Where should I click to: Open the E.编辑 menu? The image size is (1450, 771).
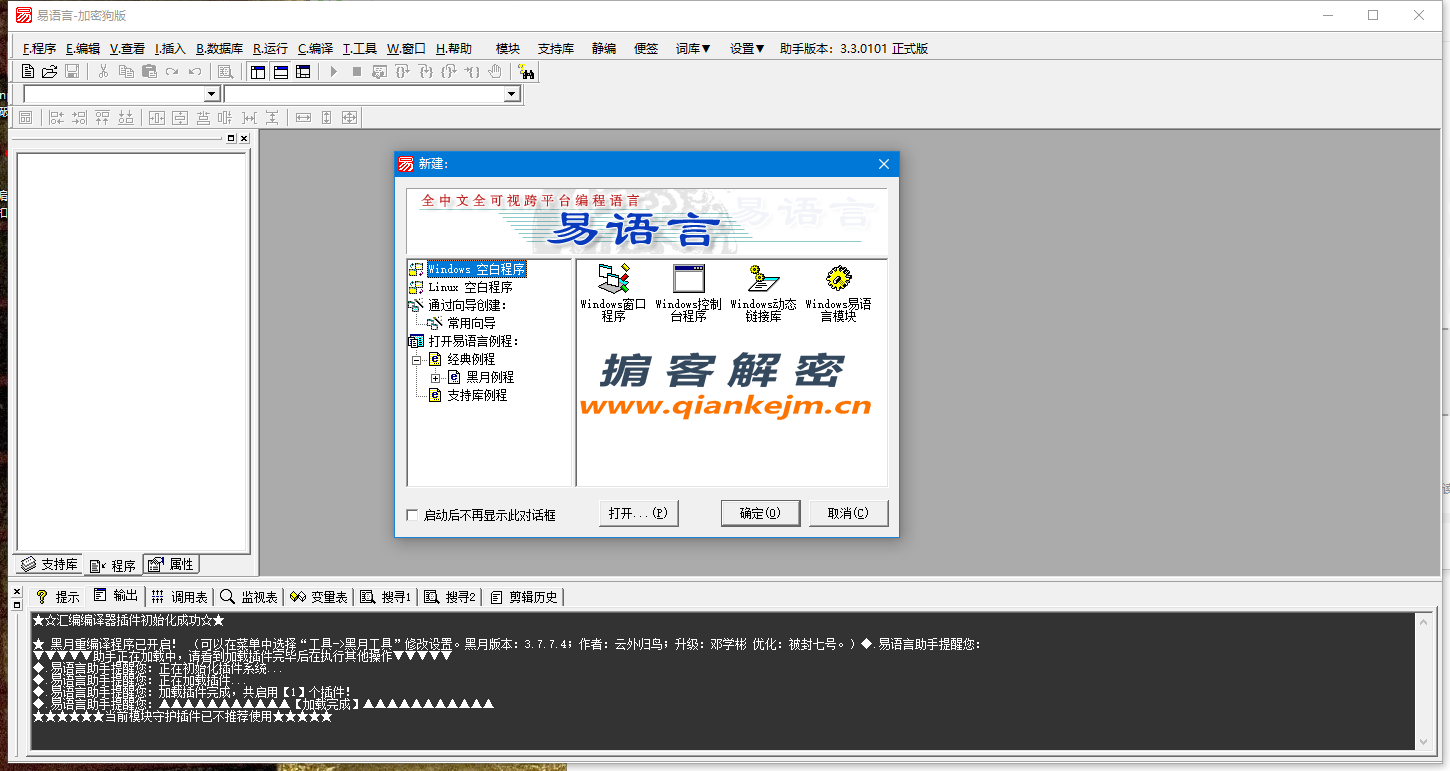pos(83,48)
